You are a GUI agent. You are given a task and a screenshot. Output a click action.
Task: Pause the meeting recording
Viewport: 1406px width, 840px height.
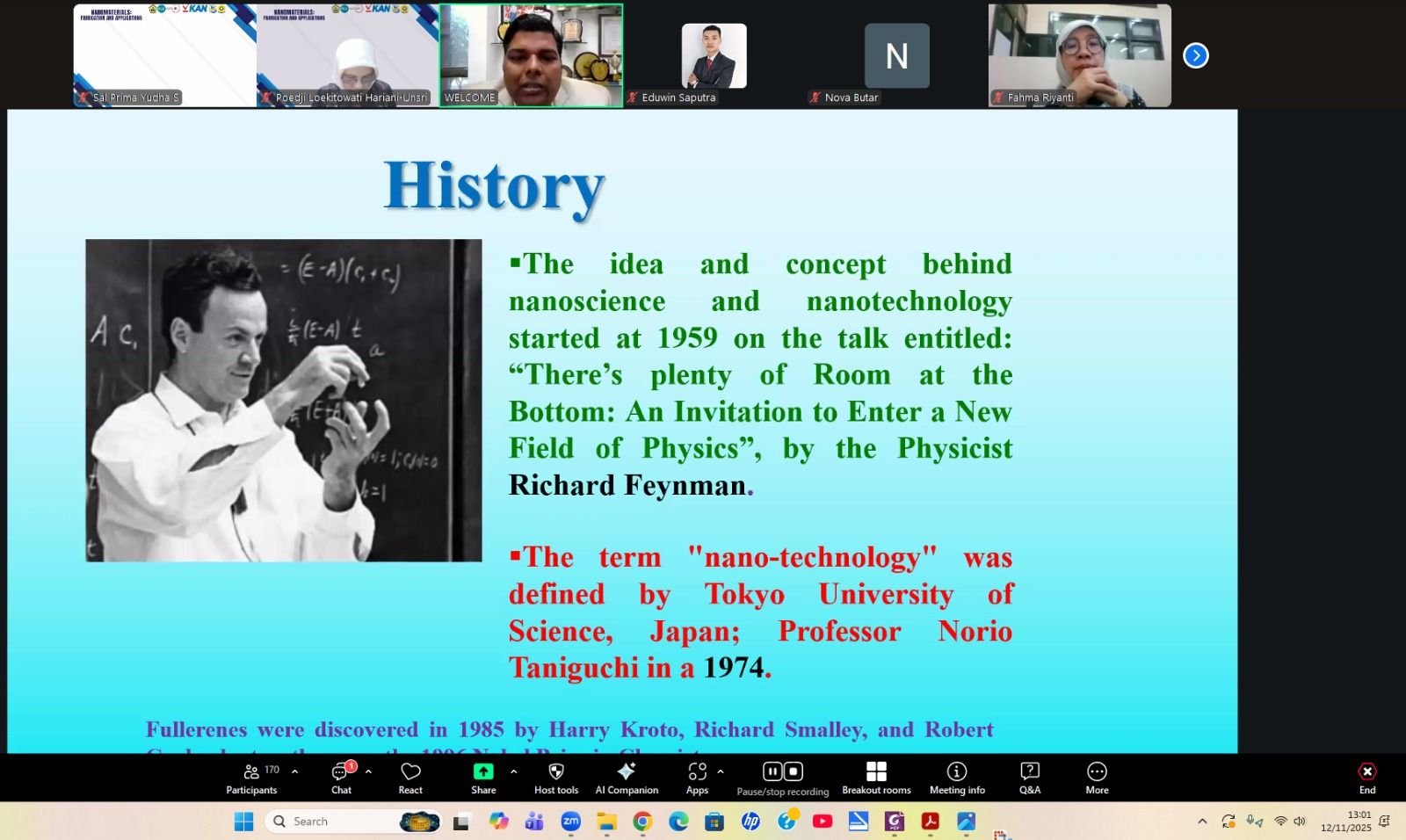(772, 771)
